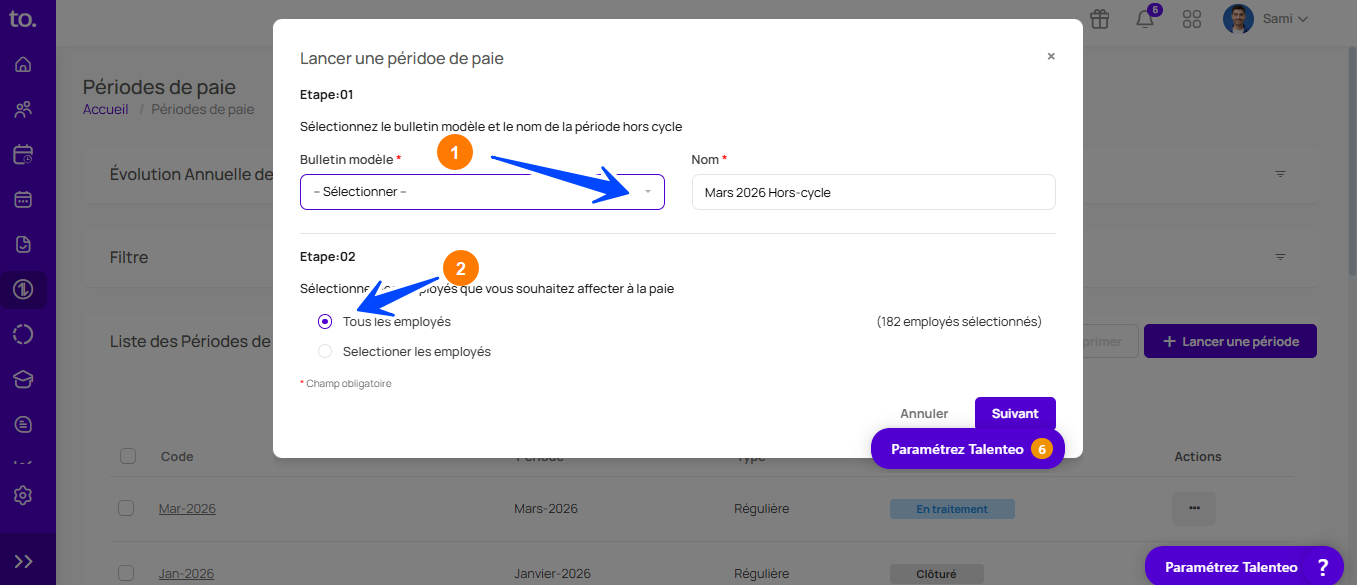Click the notifications bell icon
The width and height of the screenshot is (1357, 585).
point(1145,19)
